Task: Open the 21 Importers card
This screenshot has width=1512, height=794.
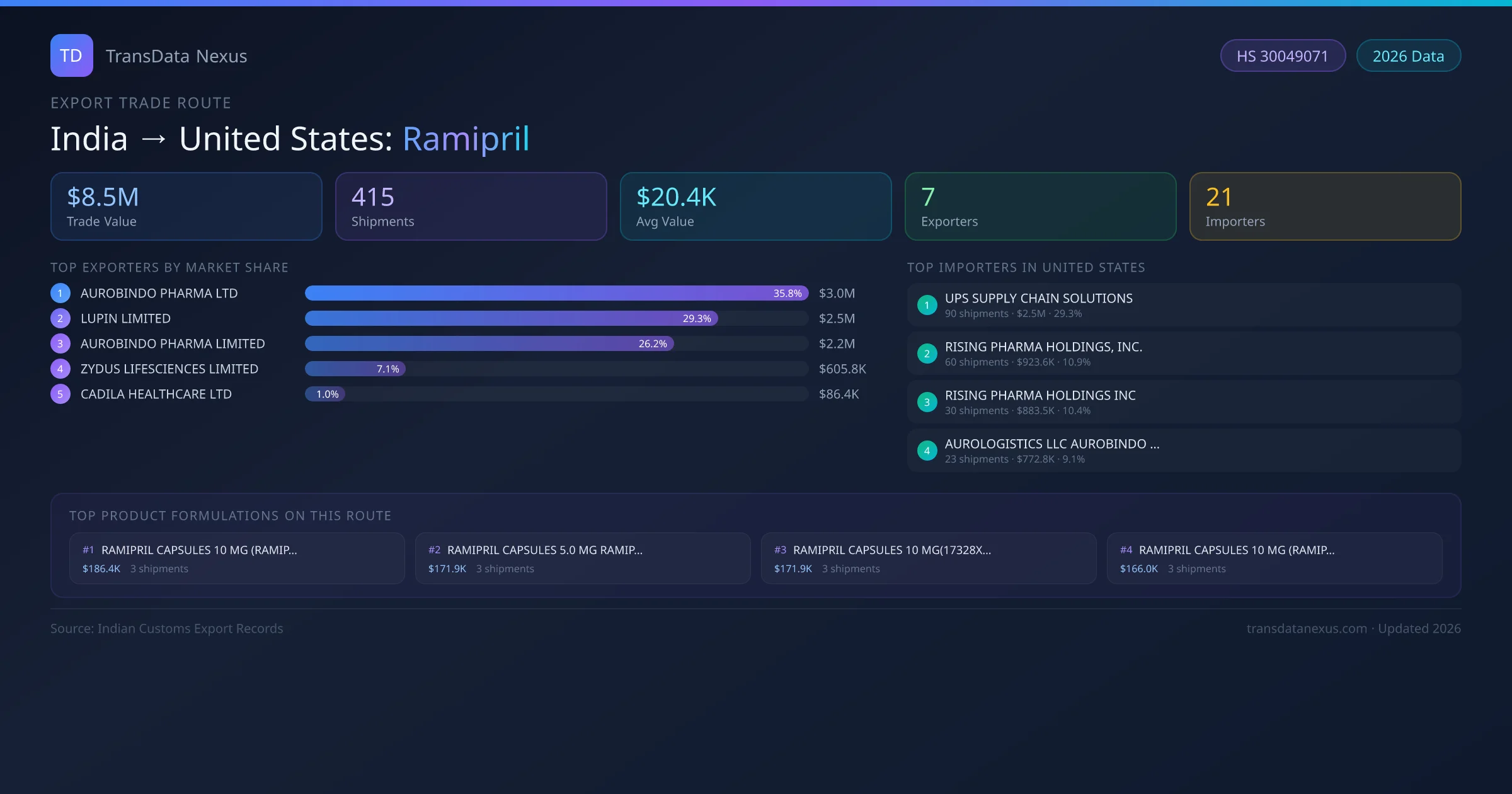Action: (1325, 206)
